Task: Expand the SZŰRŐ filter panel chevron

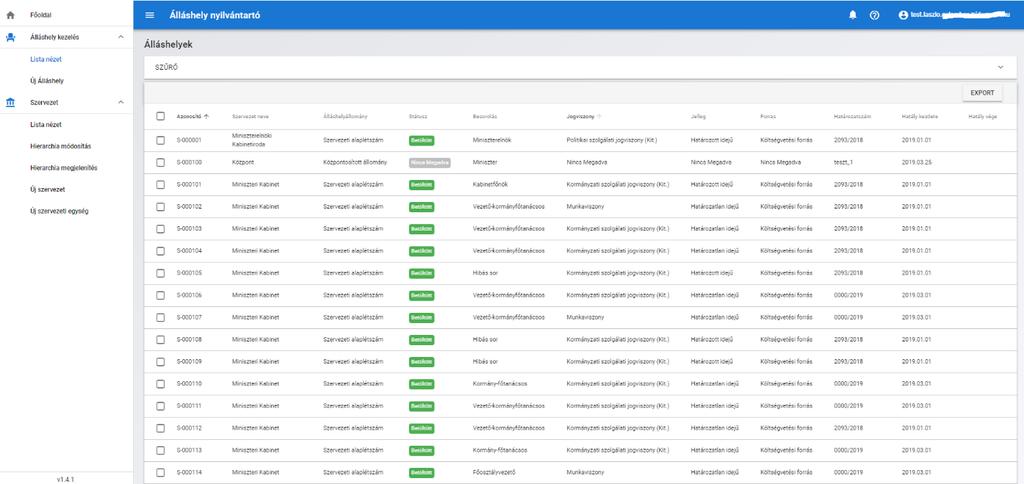Action: tap(1000, 67)
